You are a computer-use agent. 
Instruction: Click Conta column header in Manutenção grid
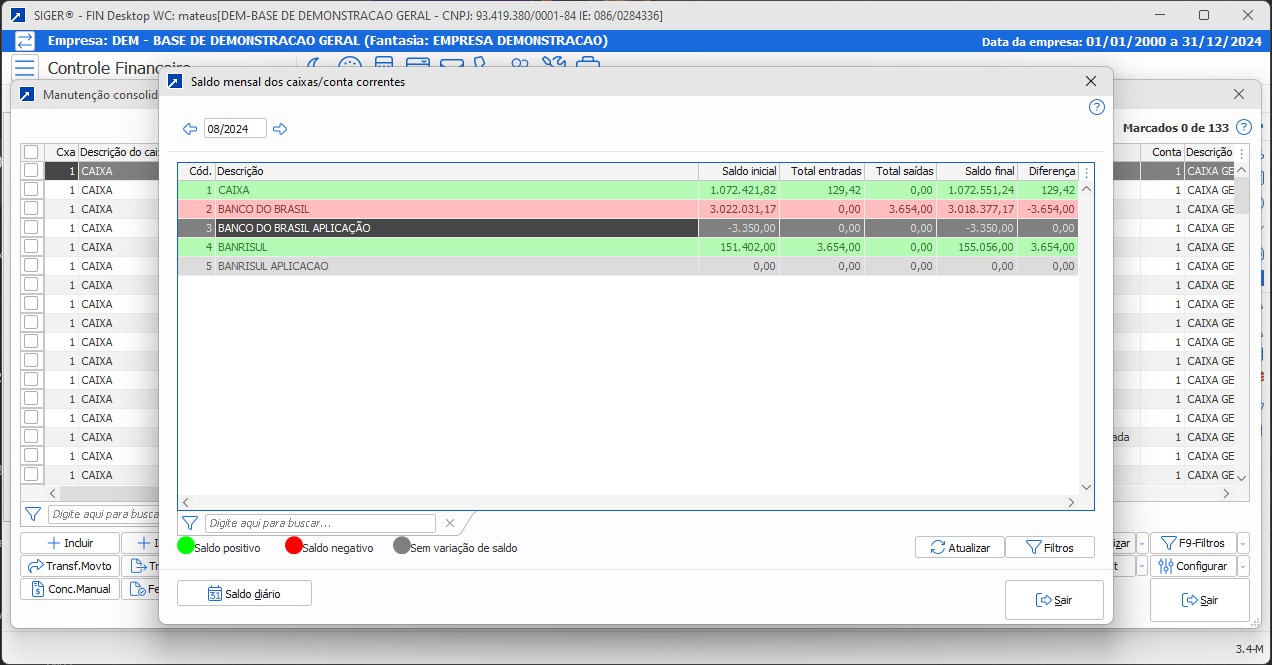1163,152
